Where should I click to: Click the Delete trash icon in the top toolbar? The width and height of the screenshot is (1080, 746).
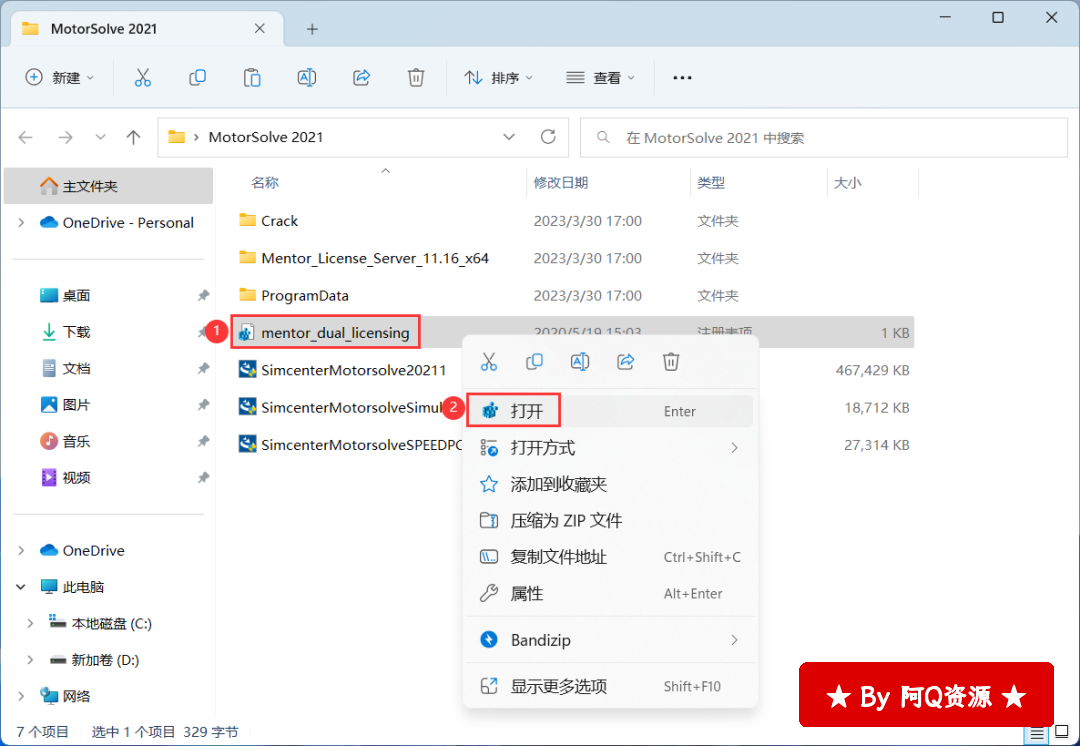tap(416, 77)
